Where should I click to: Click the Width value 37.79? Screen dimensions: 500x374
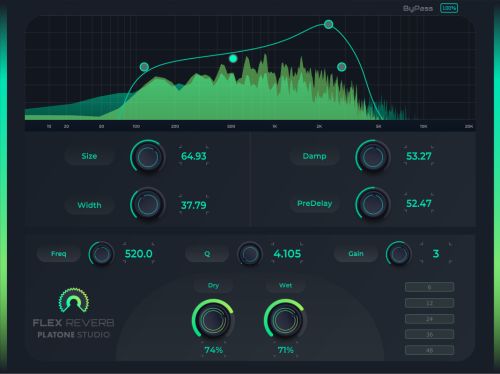tap(194, 205)
